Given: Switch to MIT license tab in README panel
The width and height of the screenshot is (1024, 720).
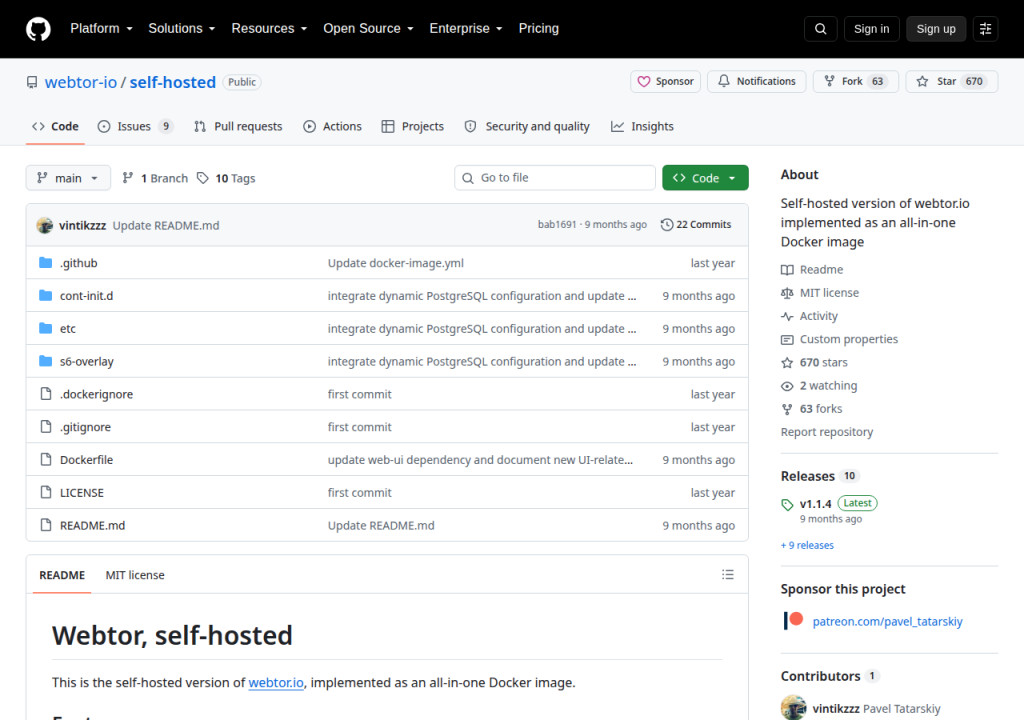Looking at the screenshot, I should [135, 575].
